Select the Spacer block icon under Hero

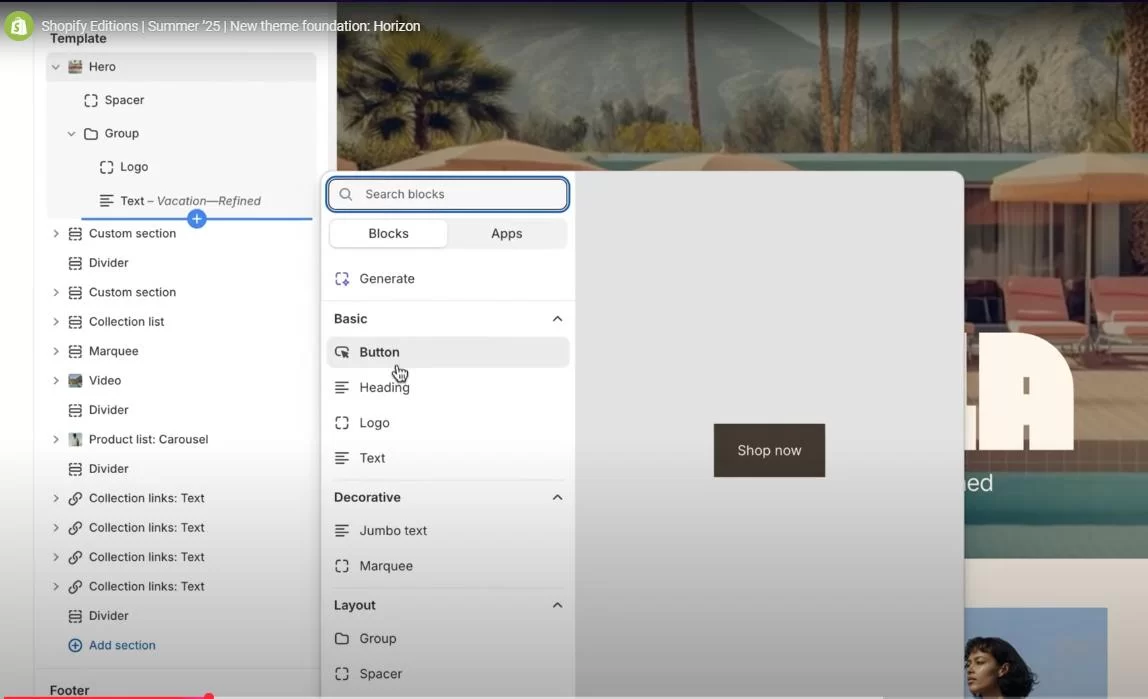(x=91, y=100)
